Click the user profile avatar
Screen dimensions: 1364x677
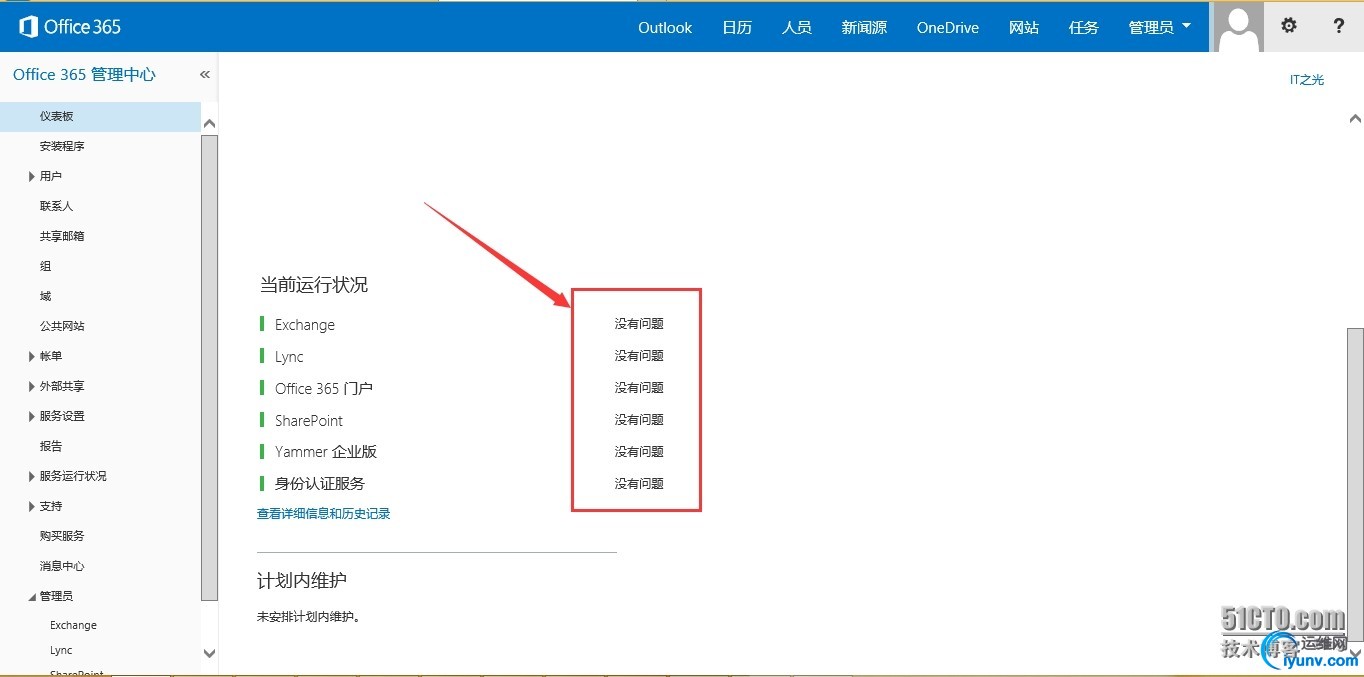tap(1238, 27)
